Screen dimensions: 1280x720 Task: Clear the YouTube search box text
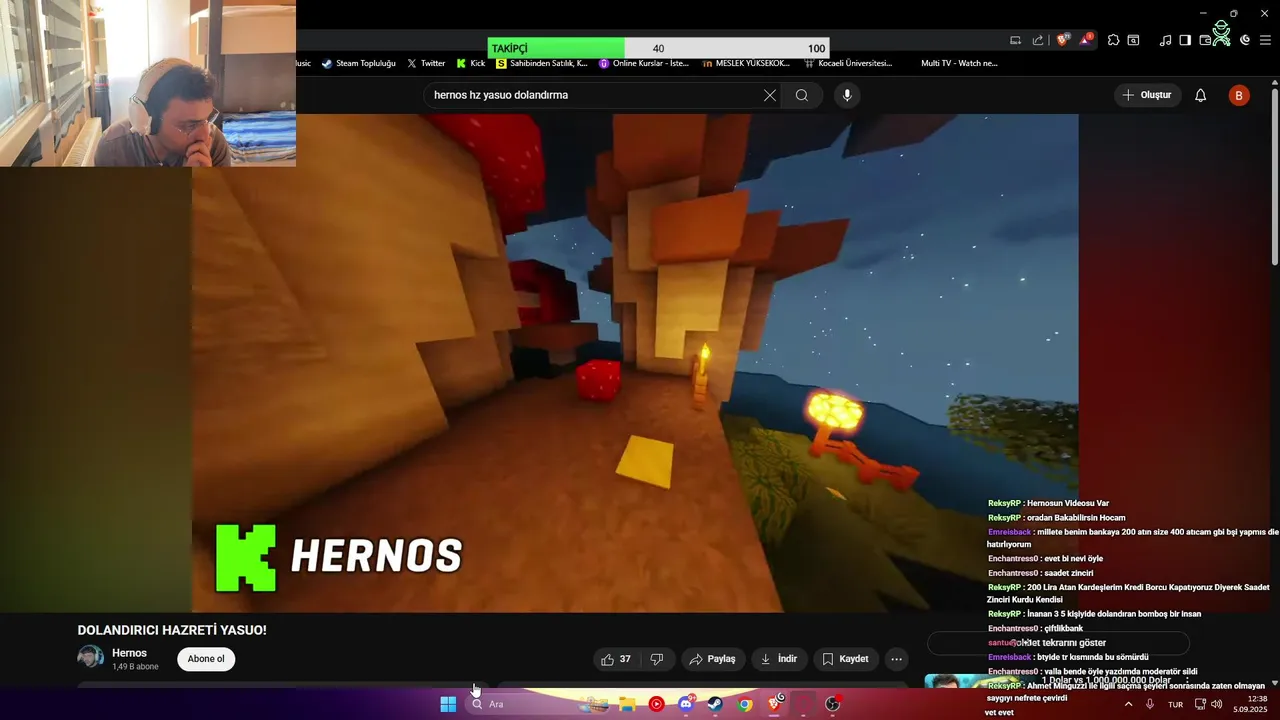click(x=770, y=95)
